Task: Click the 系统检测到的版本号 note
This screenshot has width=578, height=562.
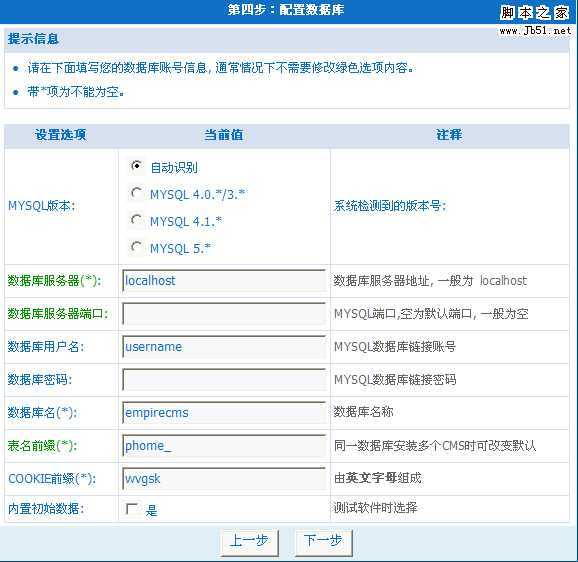Action: [390, 206]
